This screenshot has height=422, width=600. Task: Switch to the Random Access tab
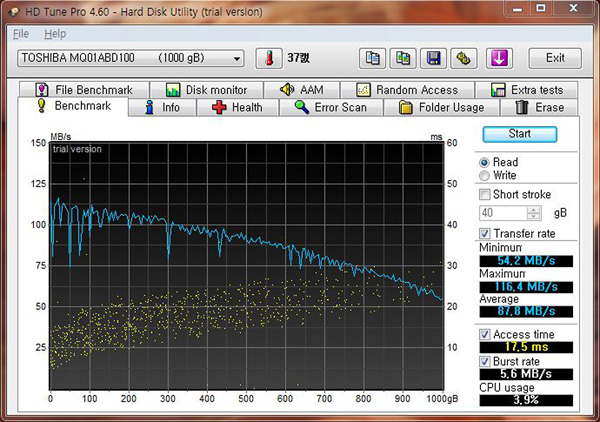[x=407, y=90]
